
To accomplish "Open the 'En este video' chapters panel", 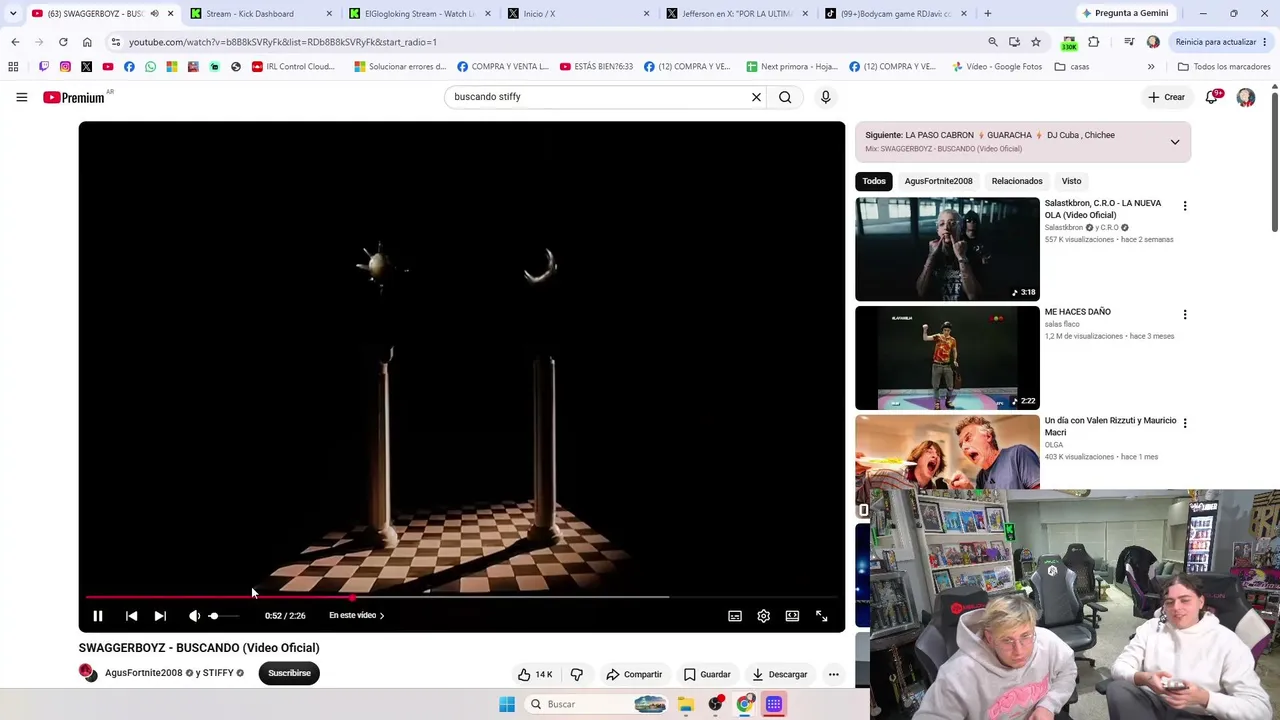I will [357, 616].
